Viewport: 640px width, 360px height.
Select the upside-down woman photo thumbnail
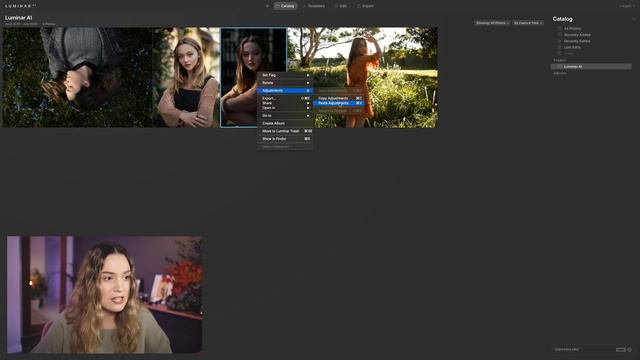[x=78, y=78]
